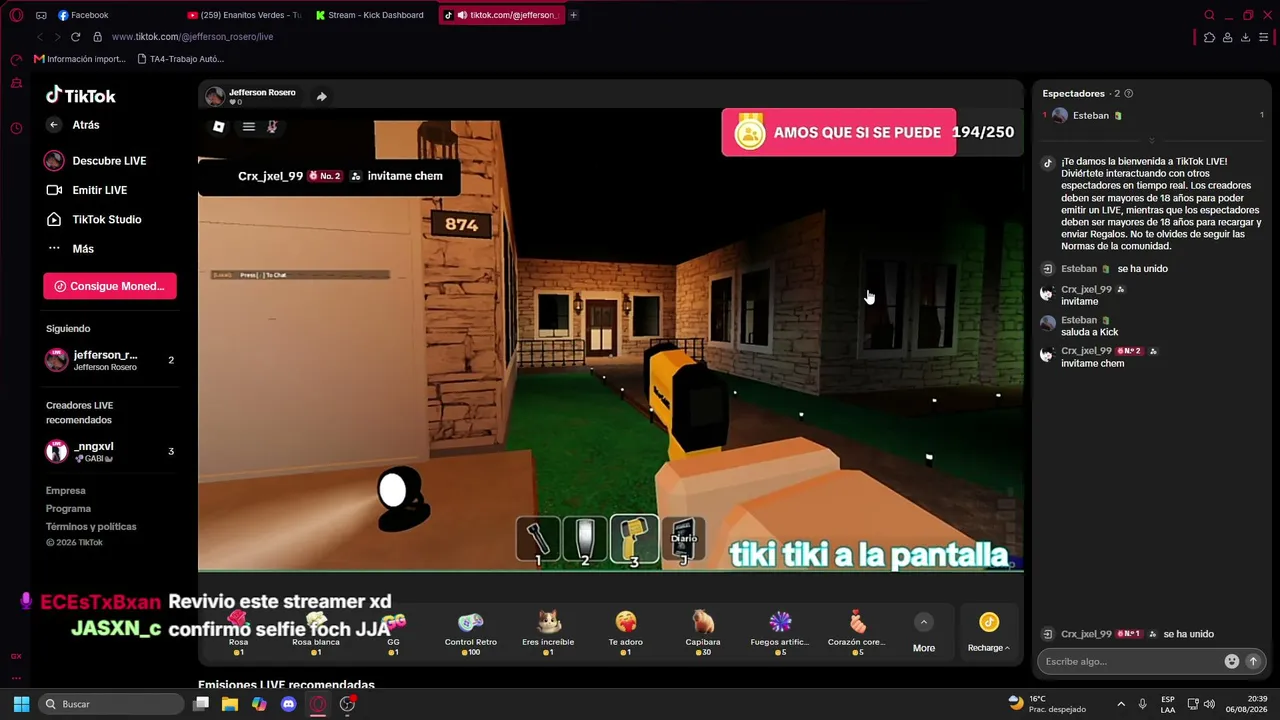Show hidden system tray icons
Viewport: 1280px width, 720px height.
pyautogui.click(x=1121, y=704)
